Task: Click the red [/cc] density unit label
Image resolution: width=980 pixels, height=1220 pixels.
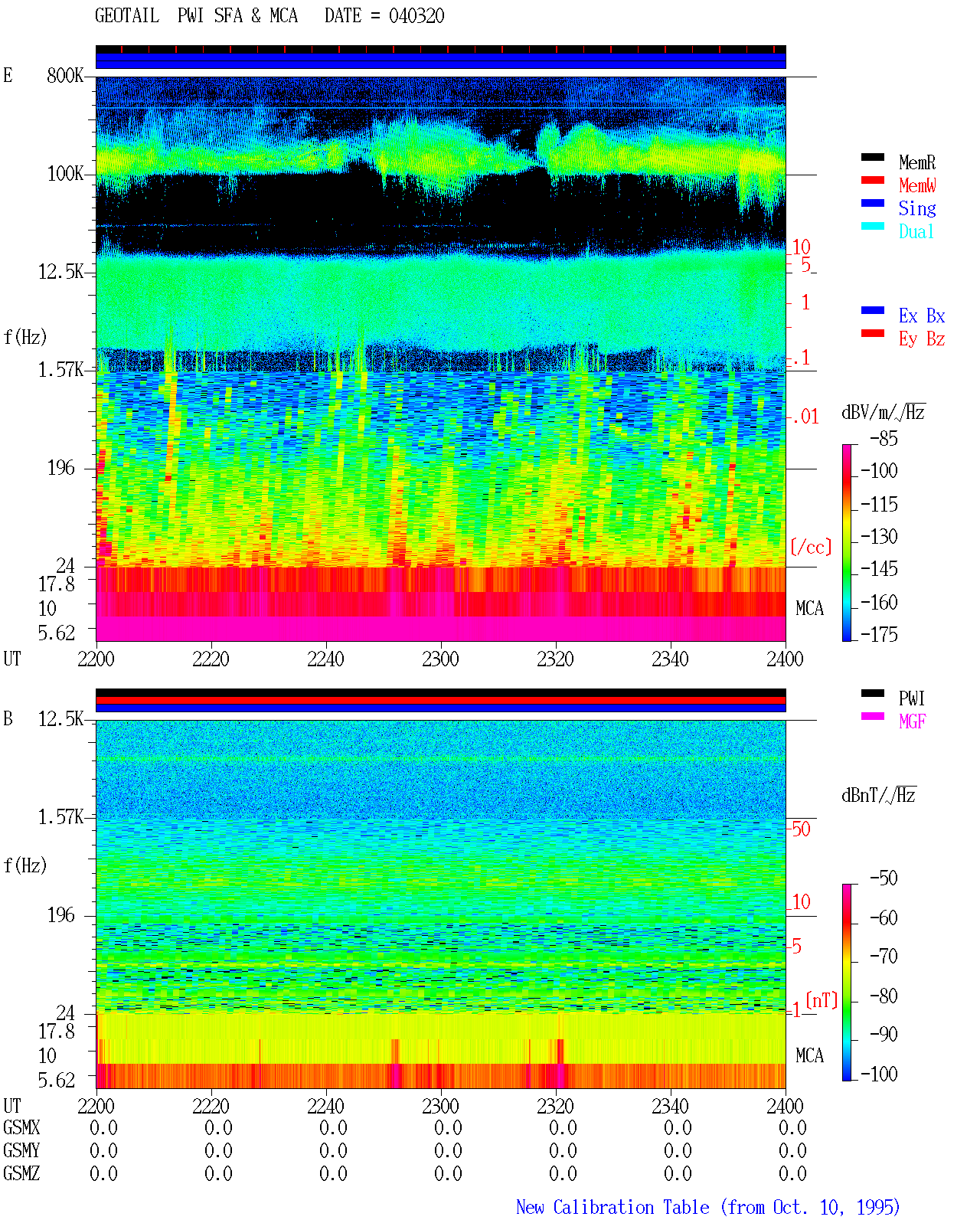Action: click(811, 547)
